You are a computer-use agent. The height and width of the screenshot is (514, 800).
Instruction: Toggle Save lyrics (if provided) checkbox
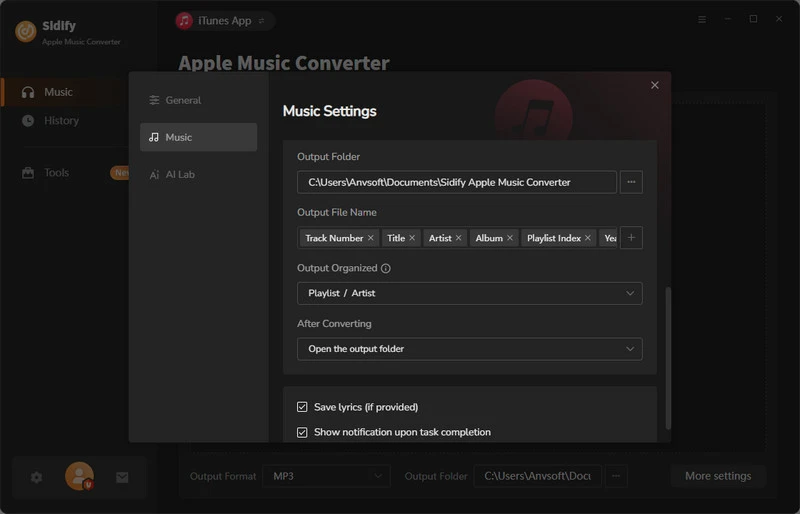(x=302, y=407)
